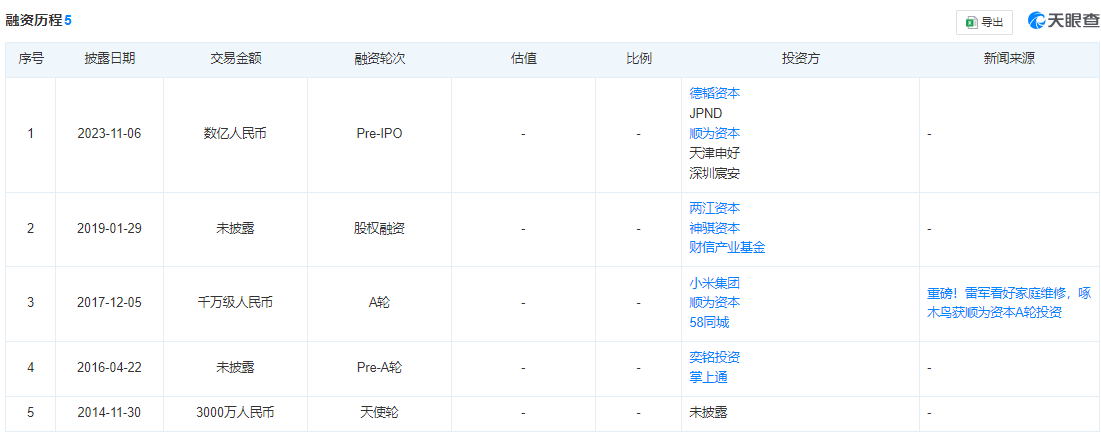Open the 58同城 investor link

tap(710, 322)
